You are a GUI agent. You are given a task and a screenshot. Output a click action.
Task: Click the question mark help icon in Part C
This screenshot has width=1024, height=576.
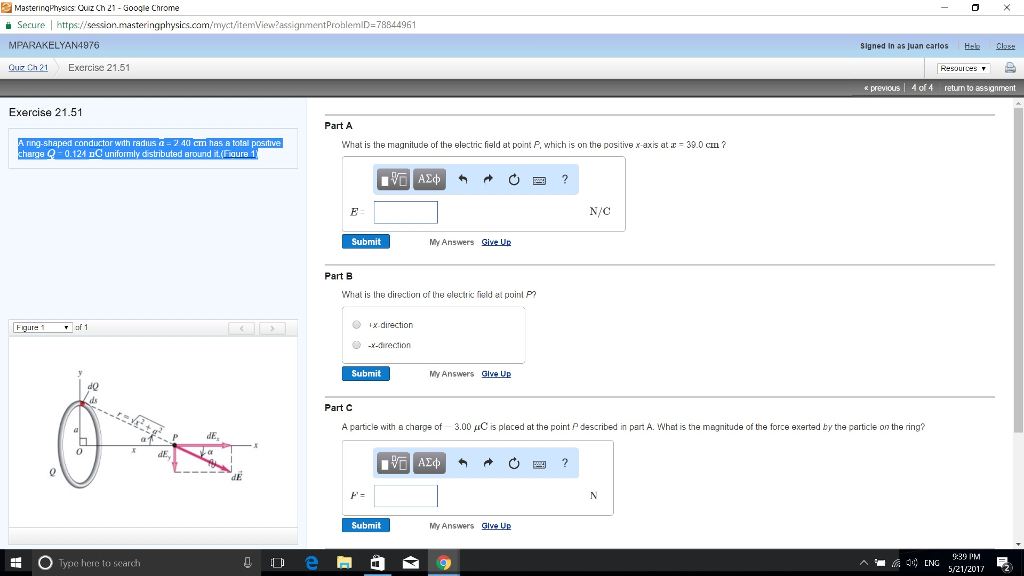point(565,462)
